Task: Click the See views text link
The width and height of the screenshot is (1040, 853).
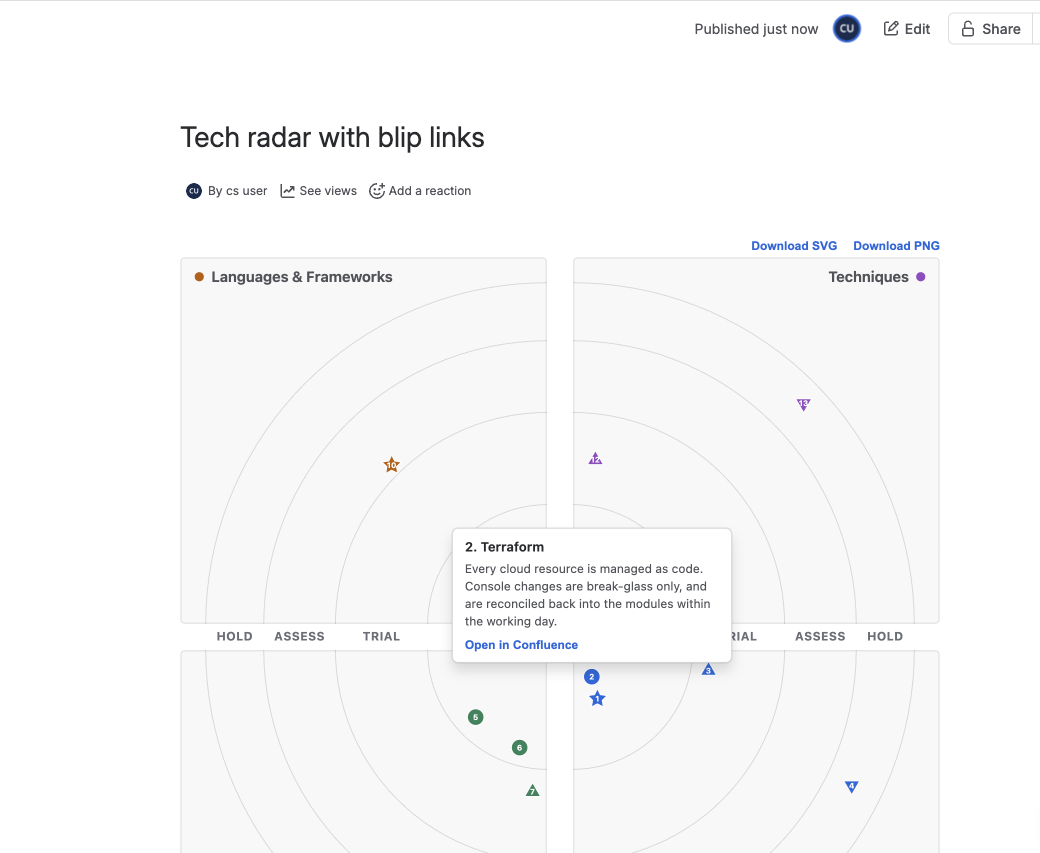Action: tap(328, 191)
